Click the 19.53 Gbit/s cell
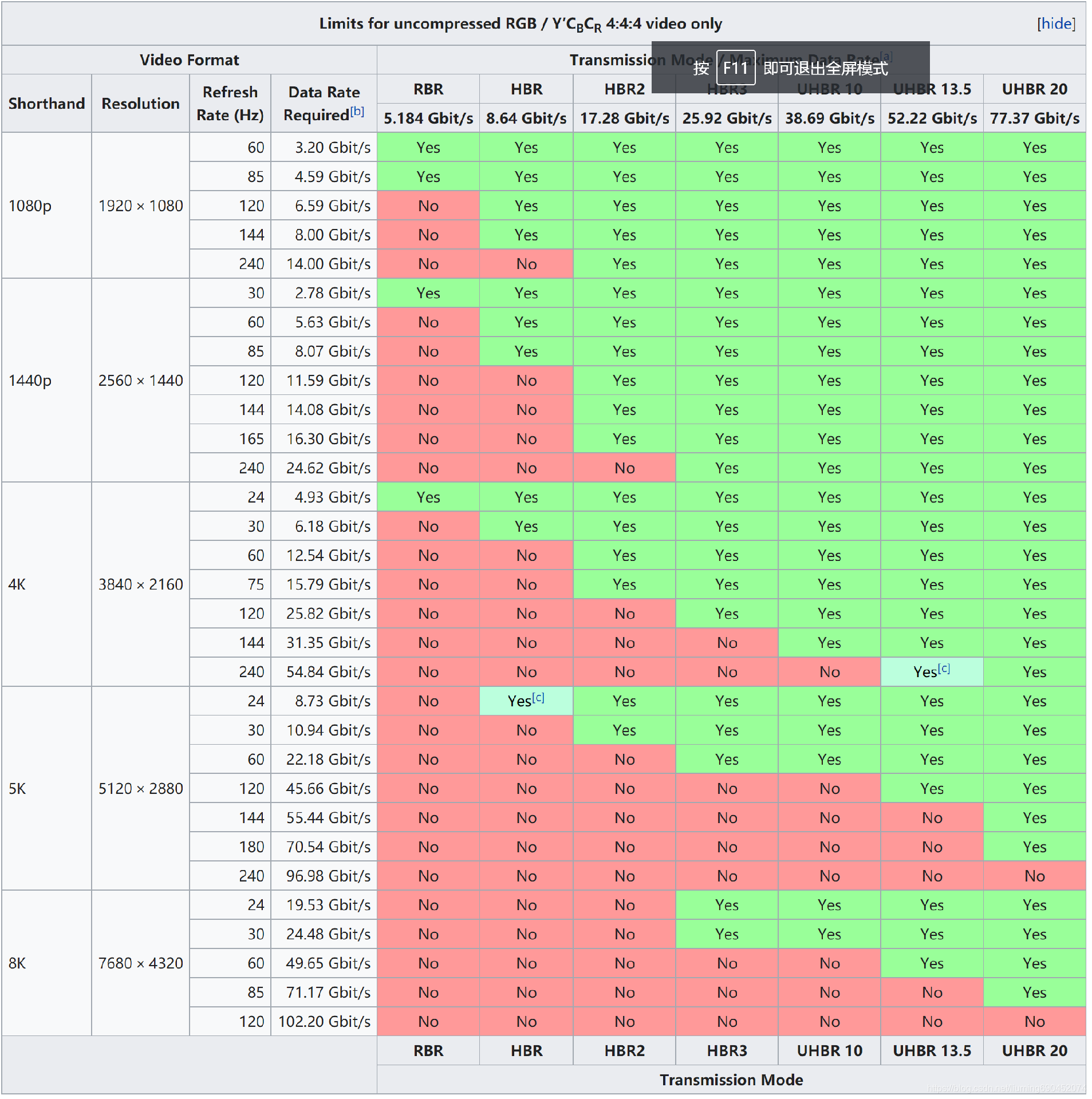The height and width of the screenshot is (1099, 1092). click(324, 904)
